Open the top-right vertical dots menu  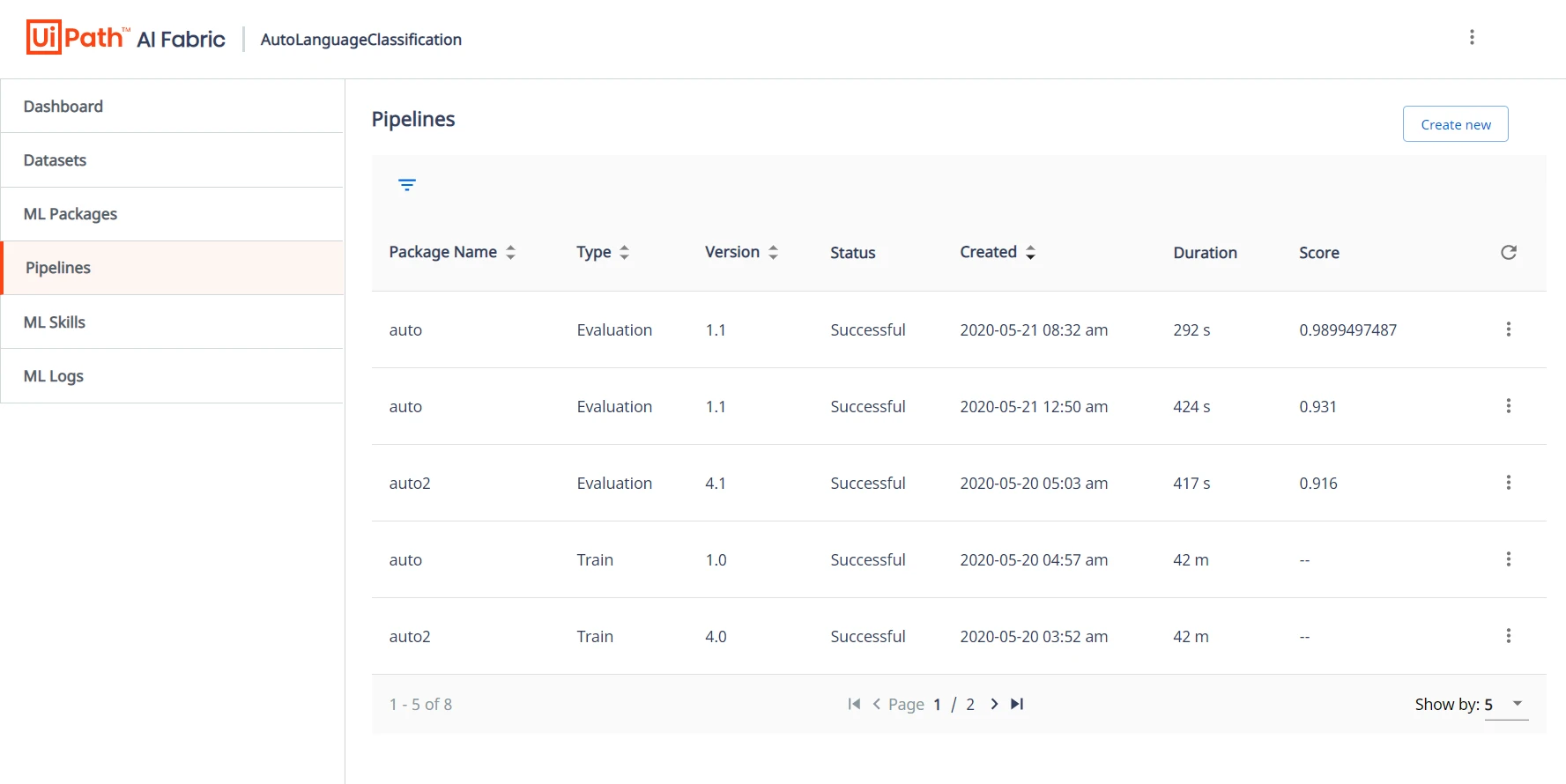1472,37
